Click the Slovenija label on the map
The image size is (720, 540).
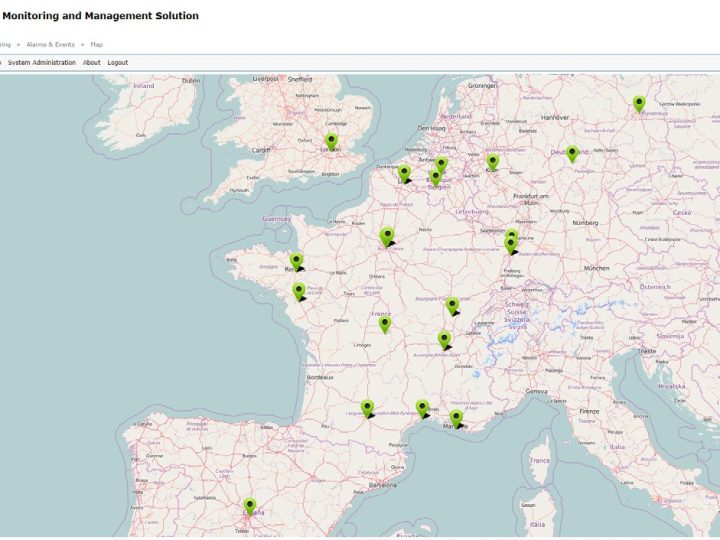coord(670,336)
